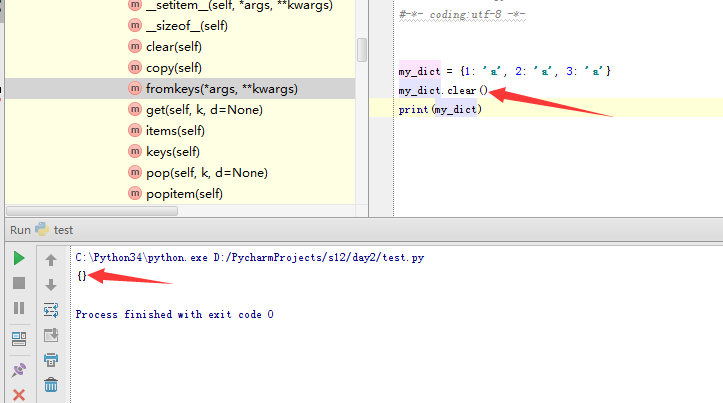Viewport: 723px width, 403px height.
Task: Click the green Run (rerun) button
Action: point(19,258)
